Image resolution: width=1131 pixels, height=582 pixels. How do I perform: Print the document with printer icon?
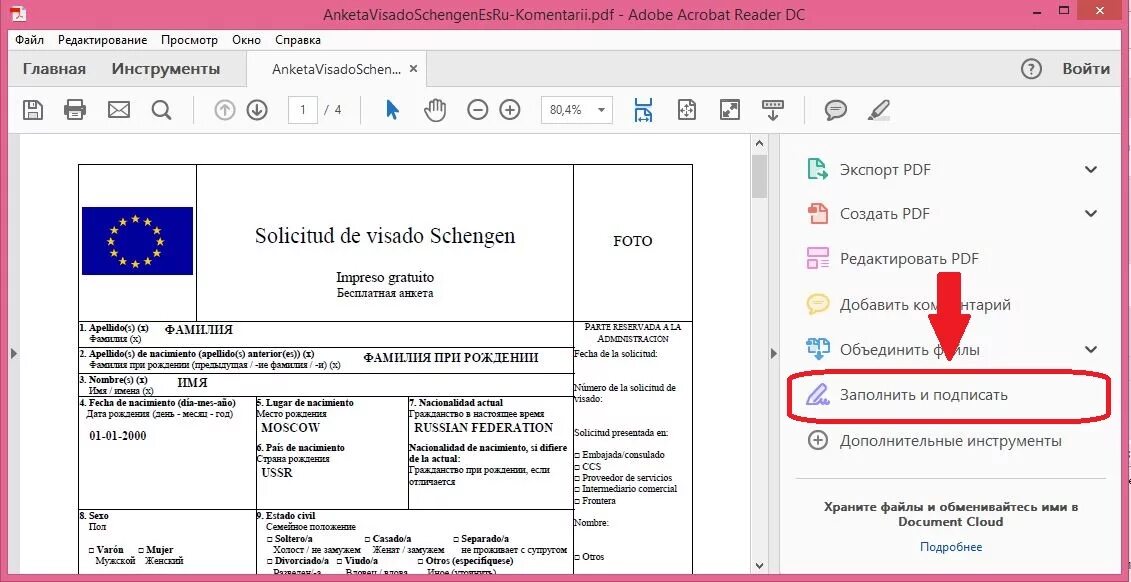[75, 110]
